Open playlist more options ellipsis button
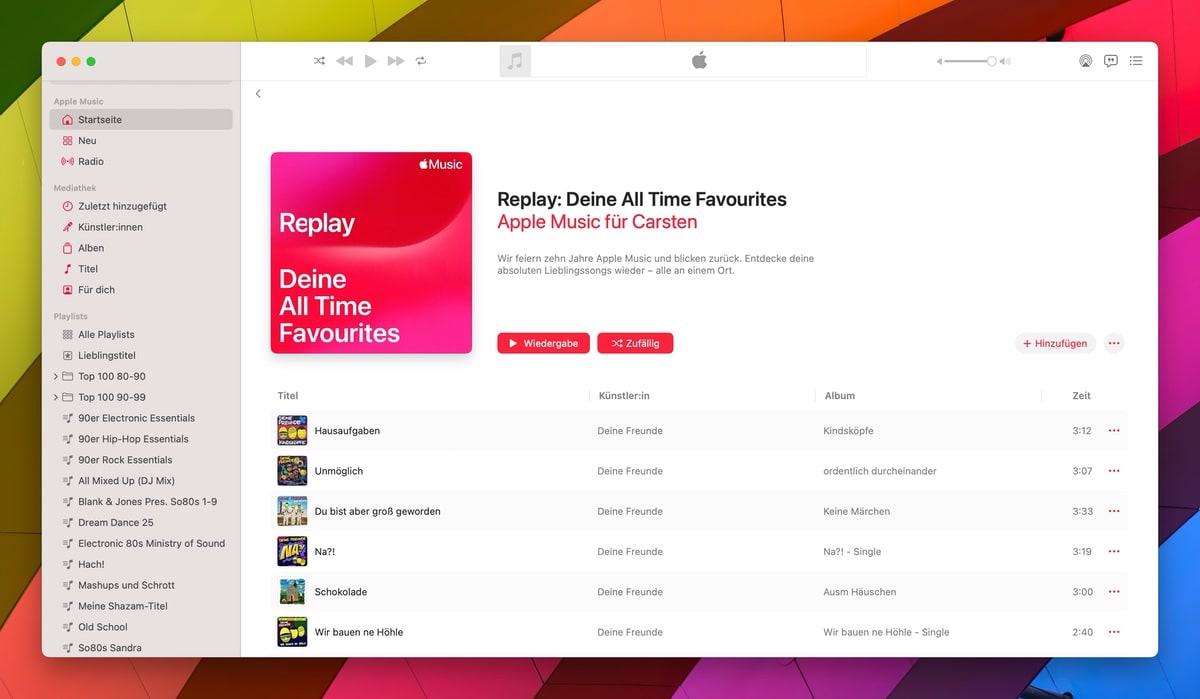Viewport: 1200px width, 699px height. tap(1114, 343)
